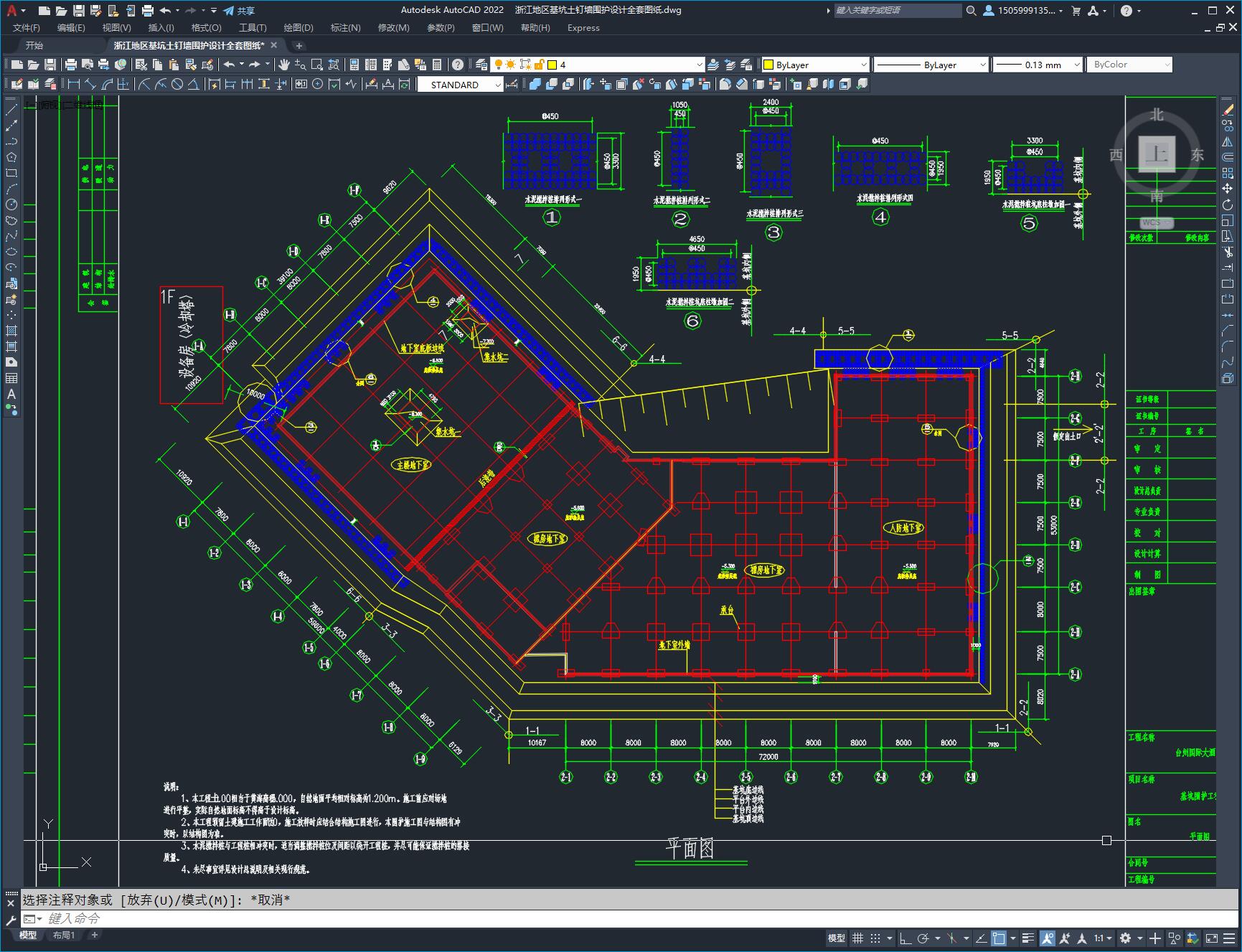Click the Zoom Window icon in standard toolbar
Viewport: 1242px width, 952px height.
317,65
